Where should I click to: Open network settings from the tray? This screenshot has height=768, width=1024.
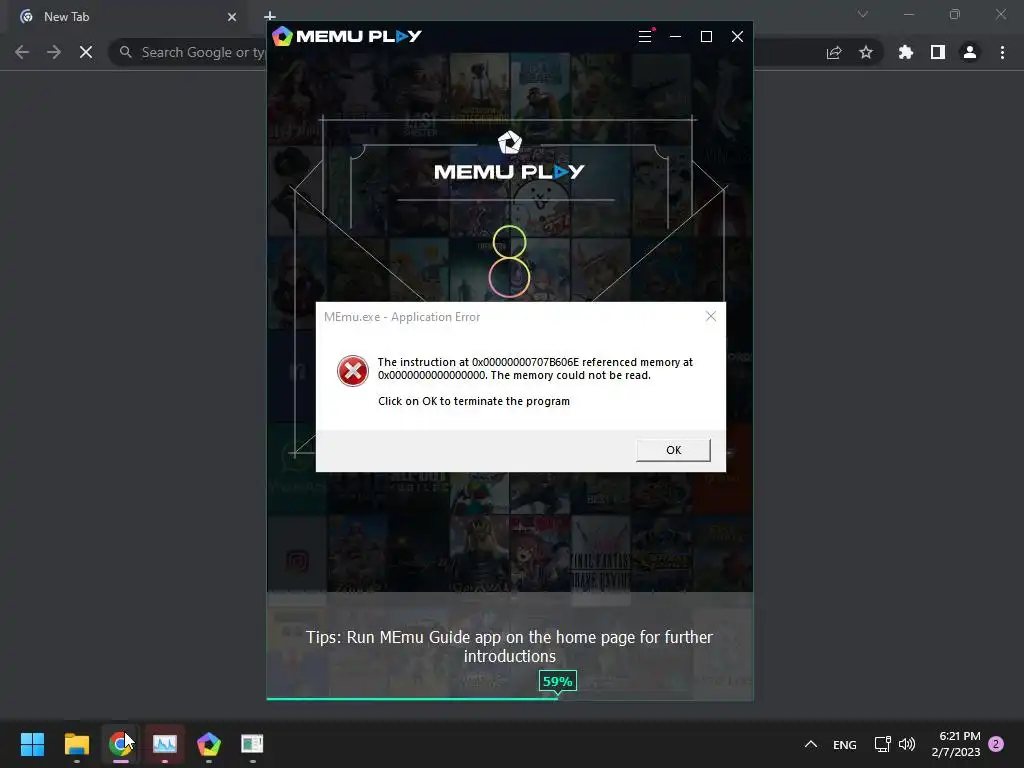click(882, 744)
